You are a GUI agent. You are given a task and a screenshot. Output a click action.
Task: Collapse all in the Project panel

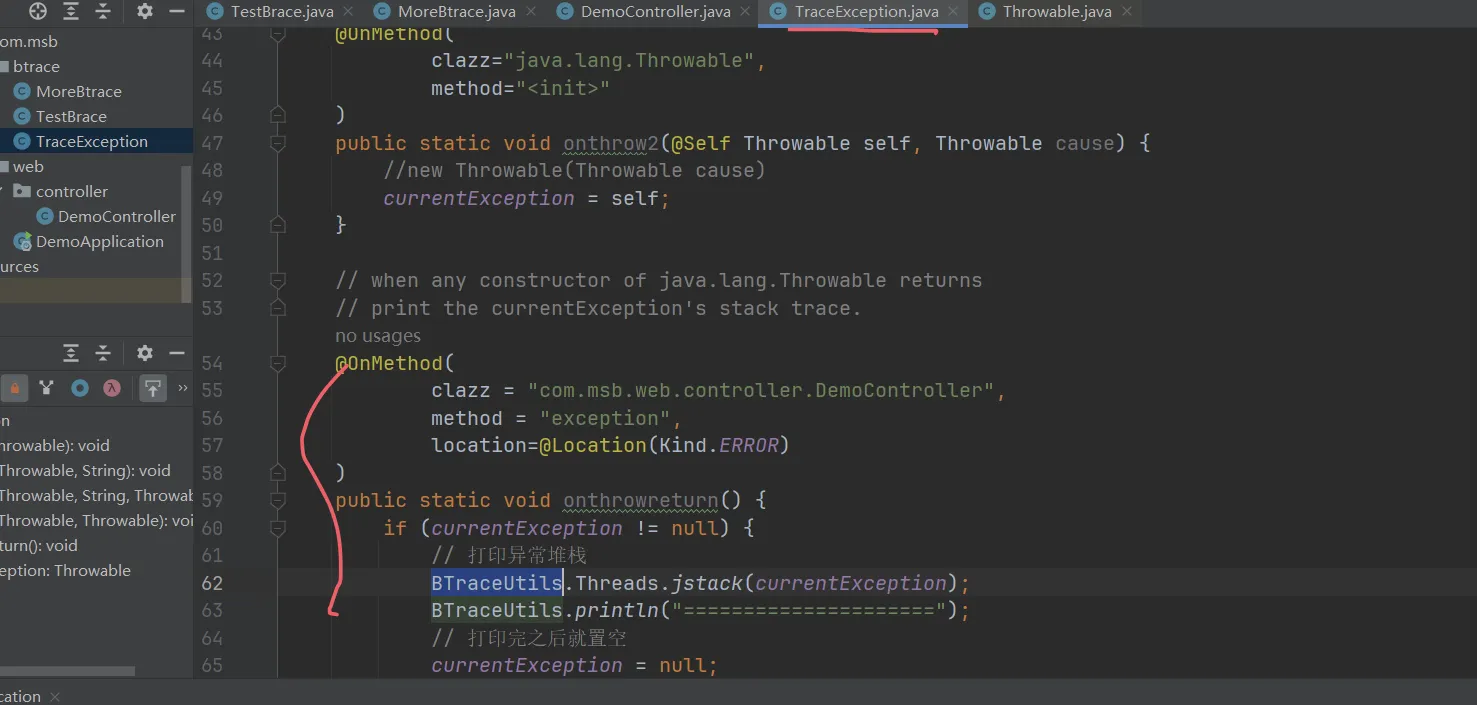coord(103,11)
